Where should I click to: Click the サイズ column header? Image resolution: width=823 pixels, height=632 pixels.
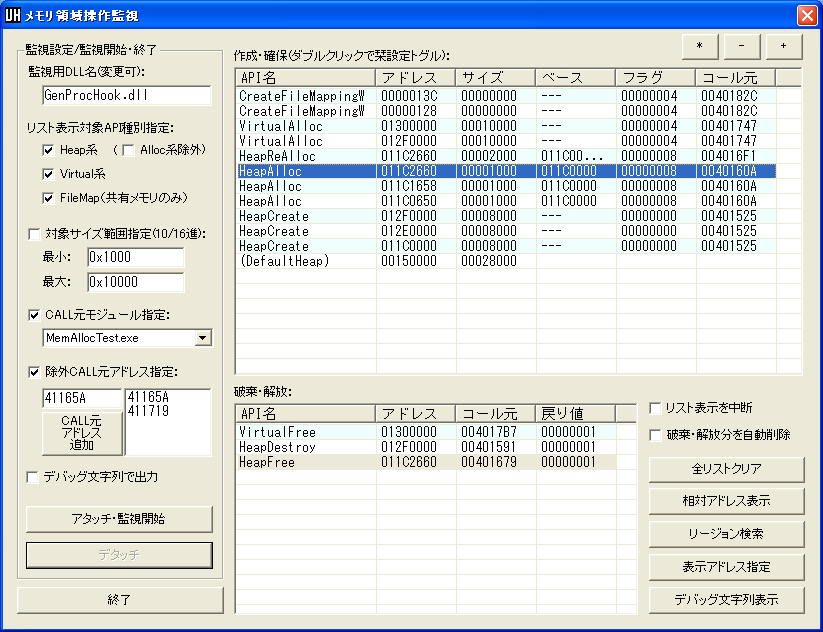(495, 78)
